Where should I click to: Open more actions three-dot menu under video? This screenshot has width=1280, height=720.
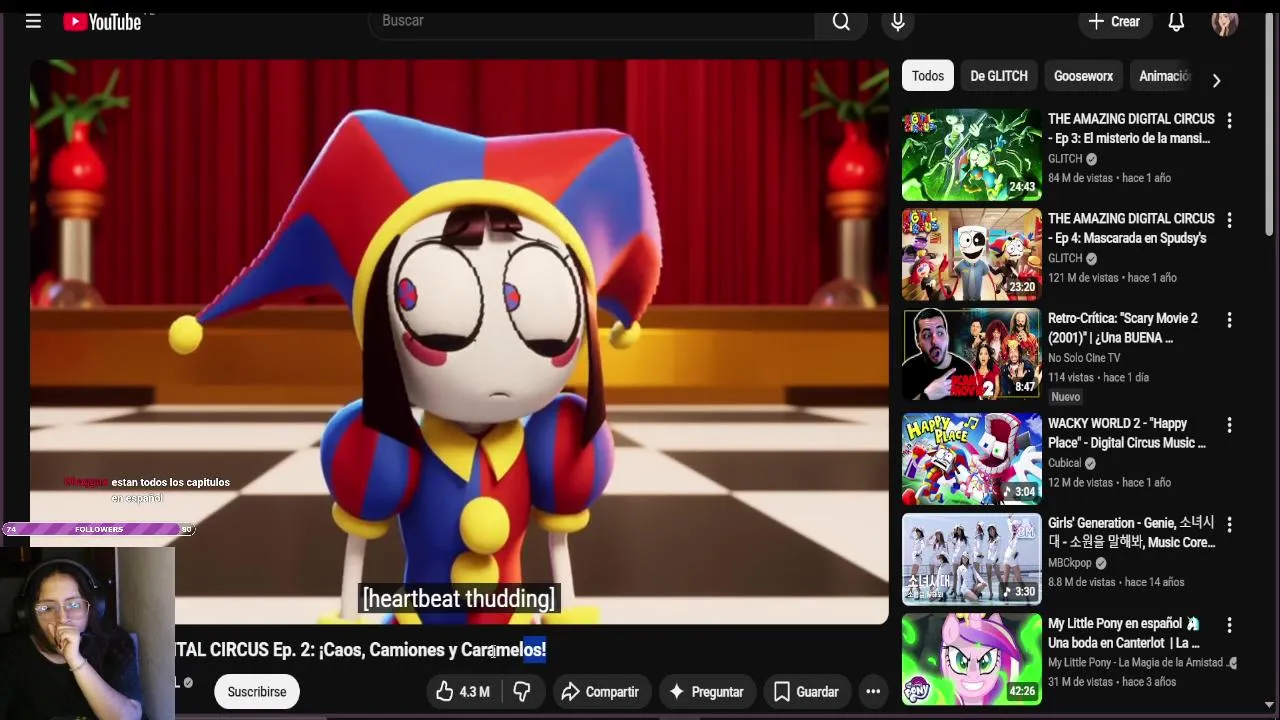click(873, 692)
